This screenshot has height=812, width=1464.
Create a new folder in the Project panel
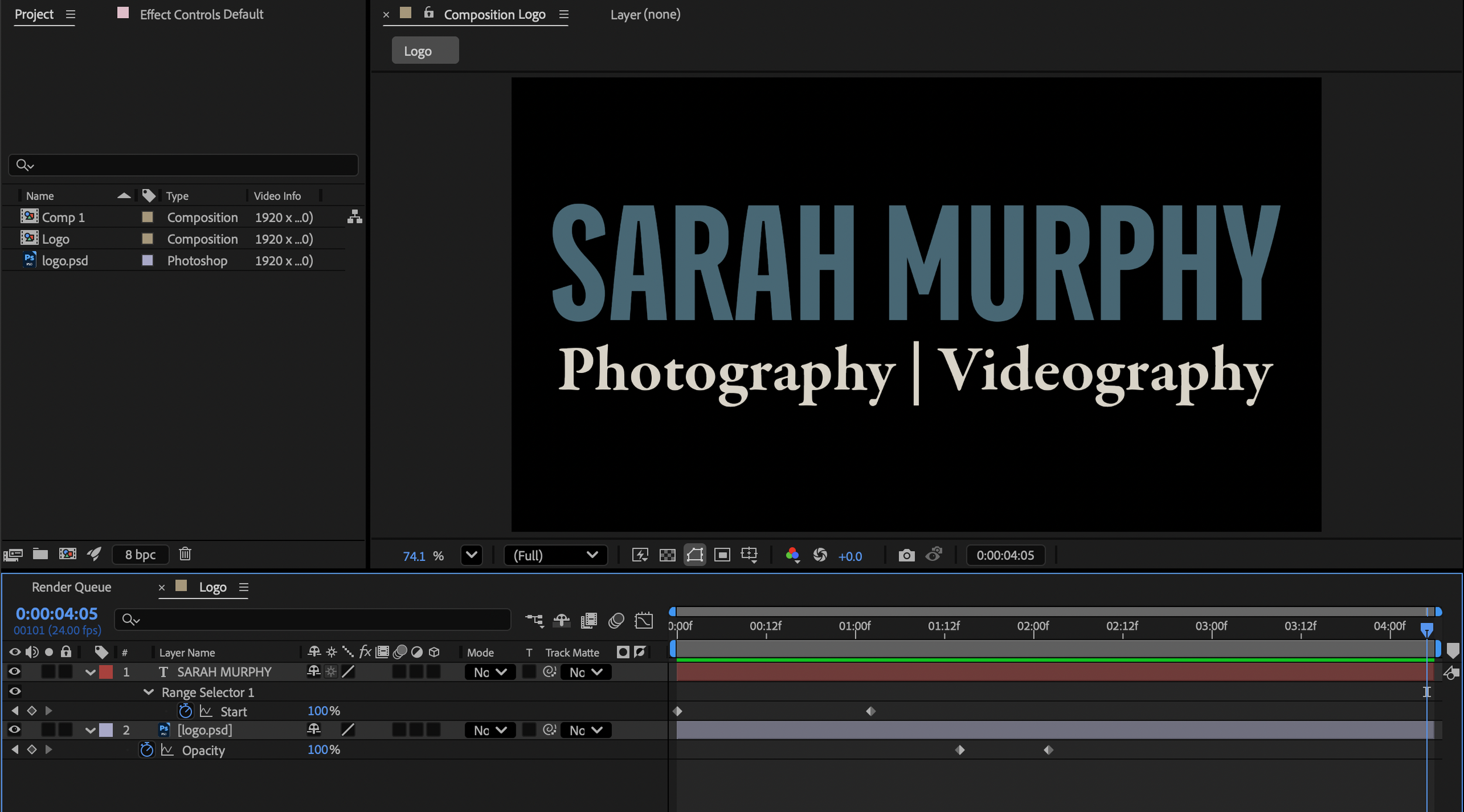[x=40, y=554]
